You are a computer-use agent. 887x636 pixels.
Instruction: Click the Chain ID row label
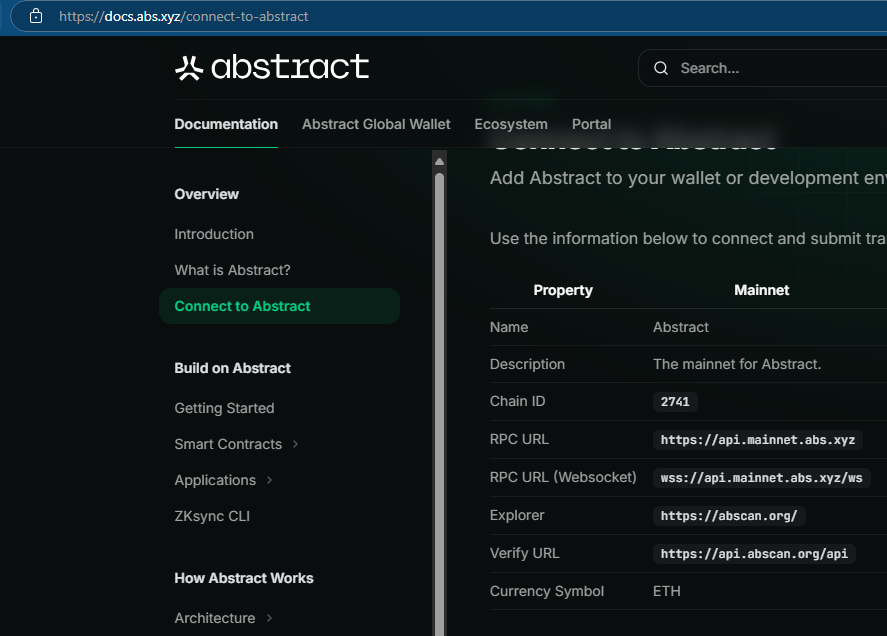518,401
